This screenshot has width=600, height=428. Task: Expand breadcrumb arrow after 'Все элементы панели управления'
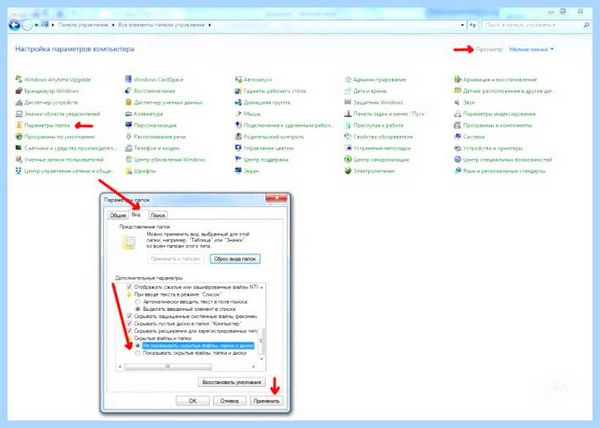tap(210, 25)
